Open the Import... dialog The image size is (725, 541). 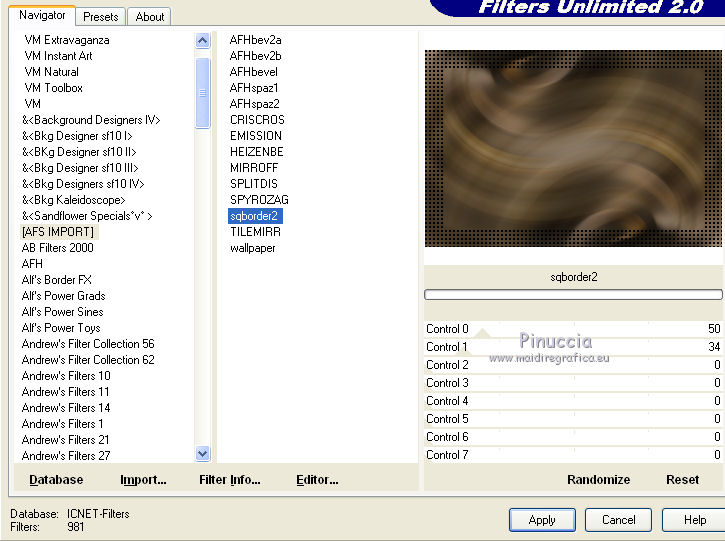point(143,480)
